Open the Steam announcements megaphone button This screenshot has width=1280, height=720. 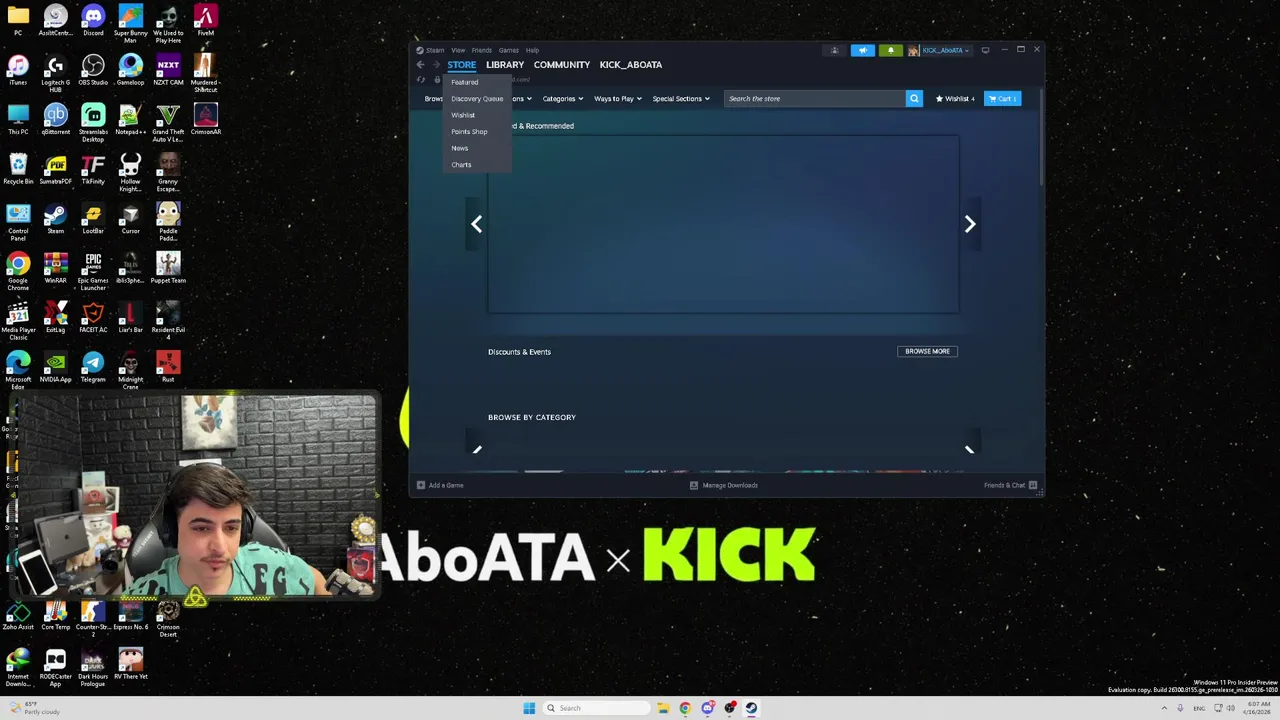[862, 50]
